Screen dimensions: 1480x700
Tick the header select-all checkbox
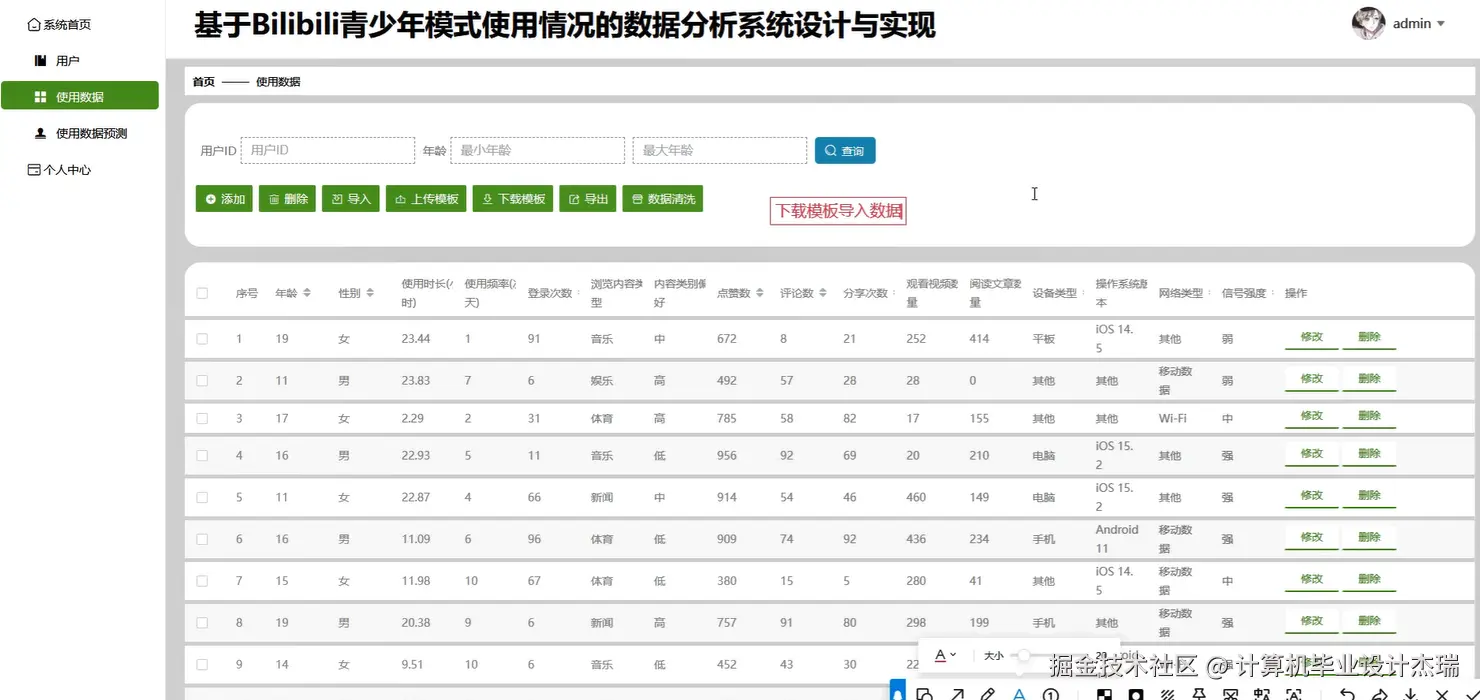coord(202,293)
